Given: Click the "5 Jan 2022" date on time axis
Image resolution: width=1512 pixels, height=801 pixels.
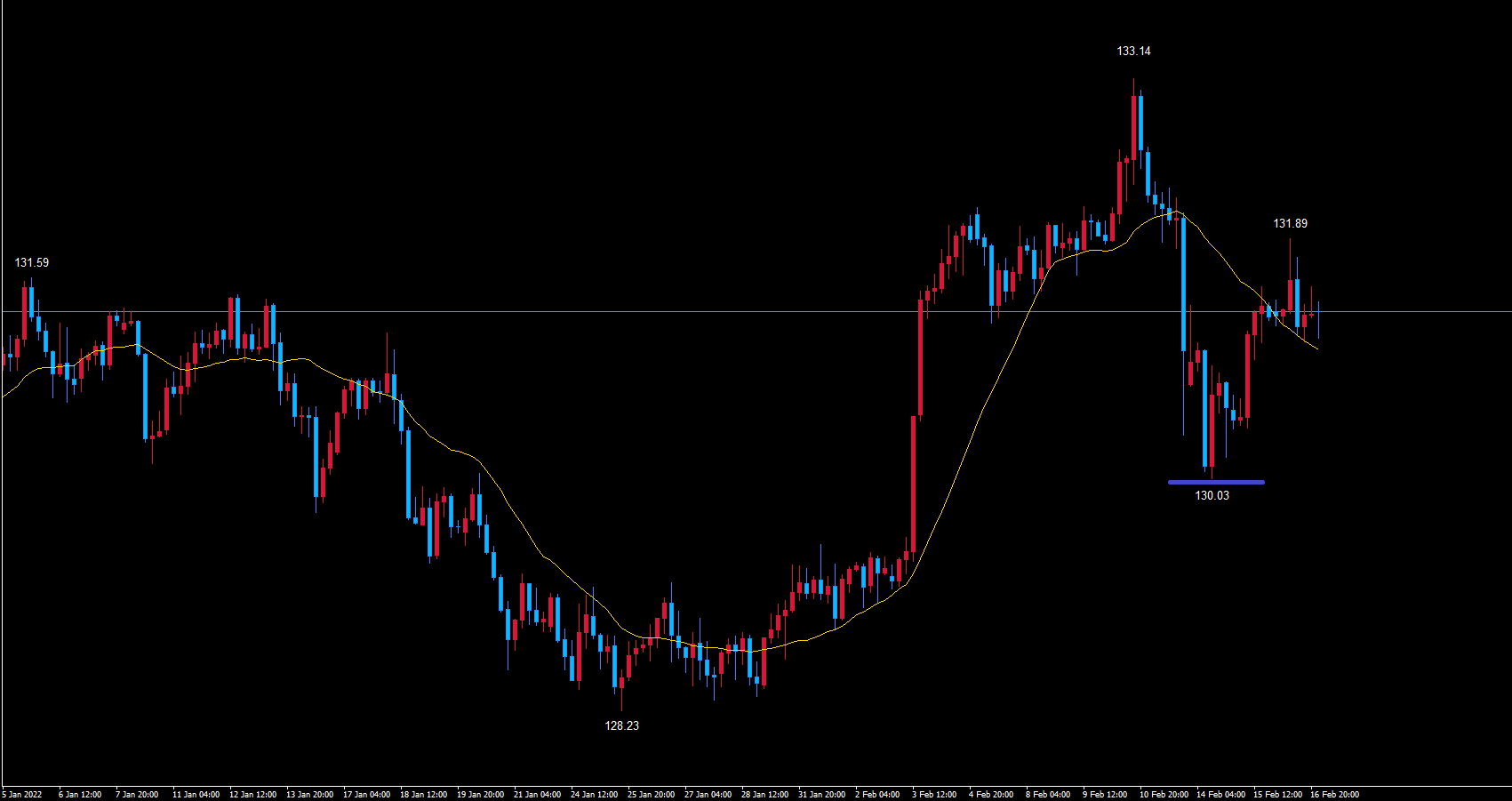Looking at the screenshot, I should [x=22, y=794].
